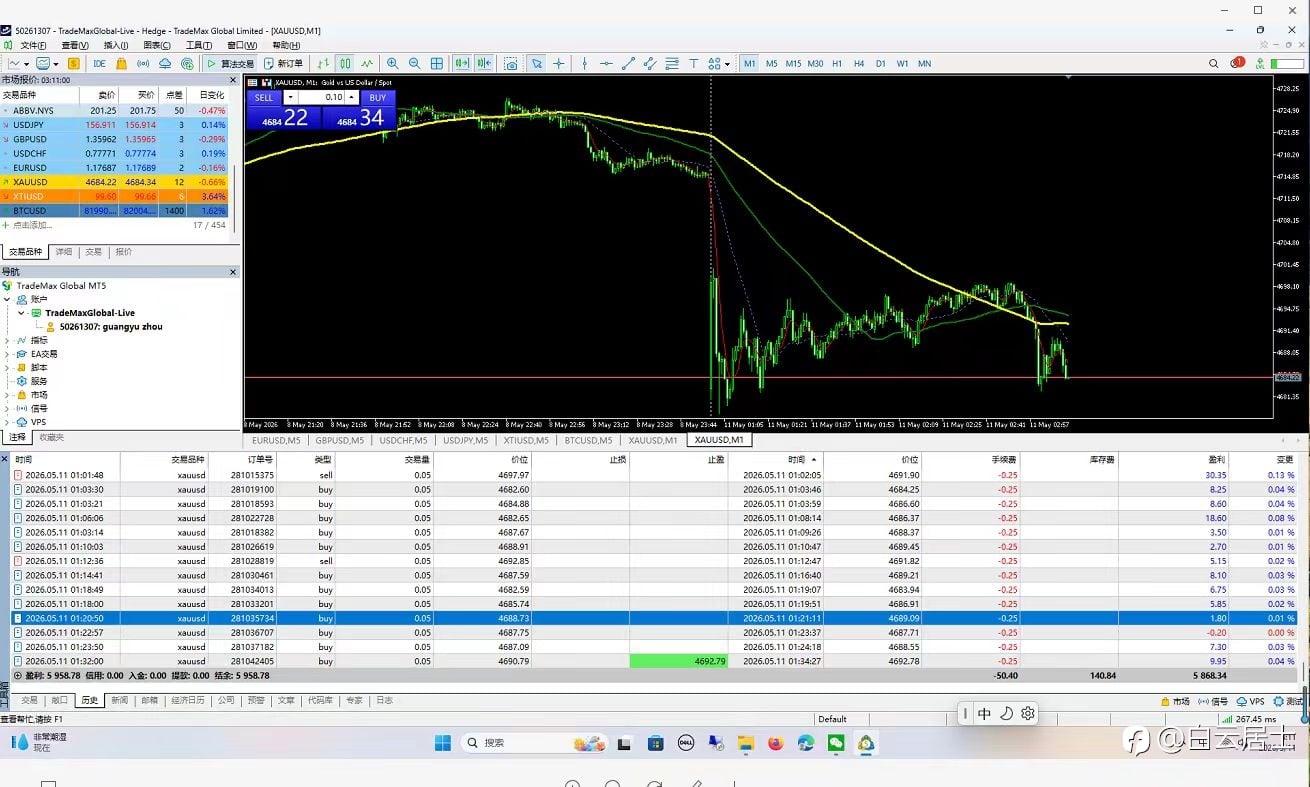The height and width of the screenshot is (787, 1310).
Task: Open the 工具(T) menu
Action: click(x=199, y=45)
